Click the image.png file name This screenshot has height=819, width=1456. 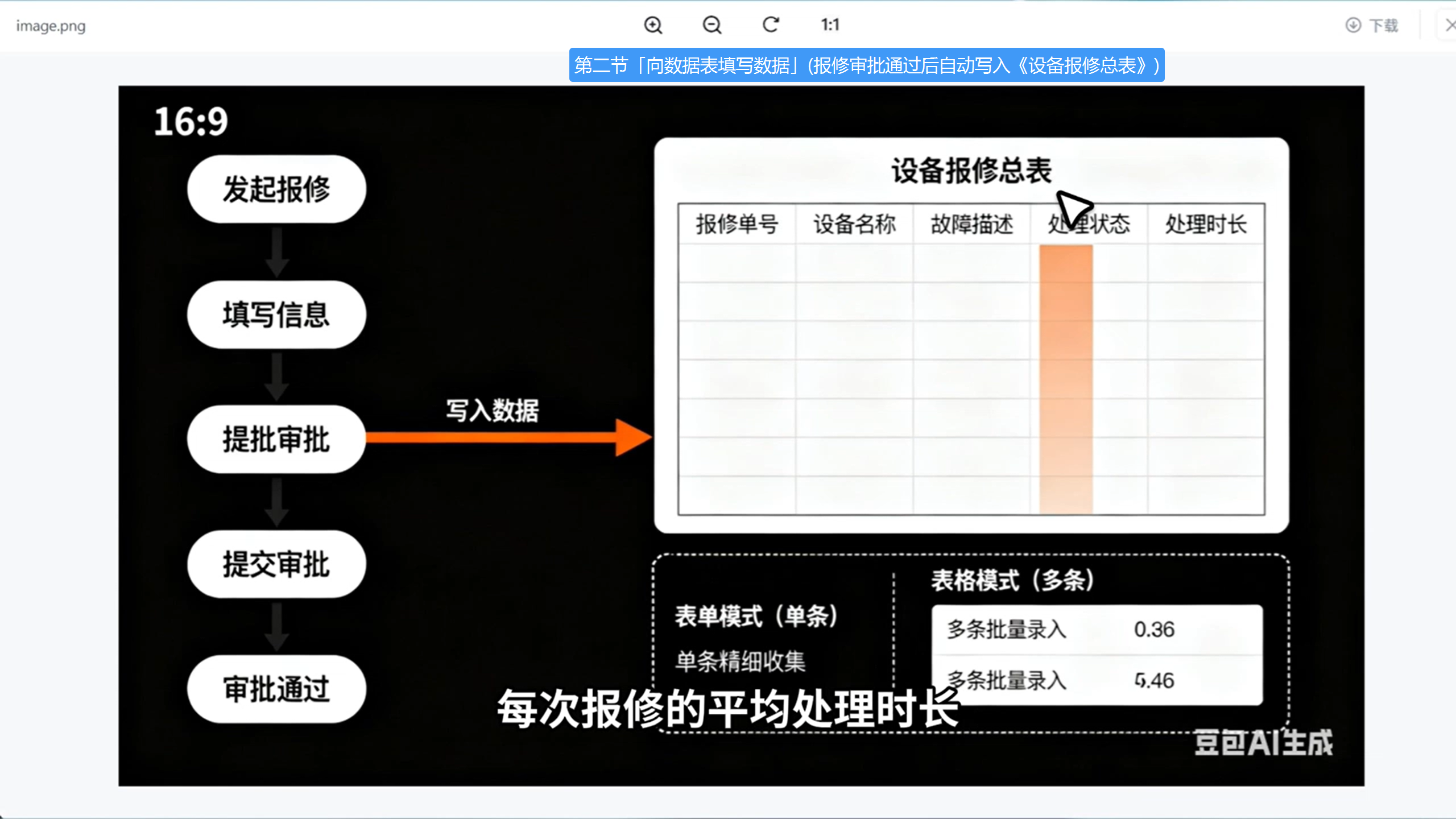click(51, 26)
